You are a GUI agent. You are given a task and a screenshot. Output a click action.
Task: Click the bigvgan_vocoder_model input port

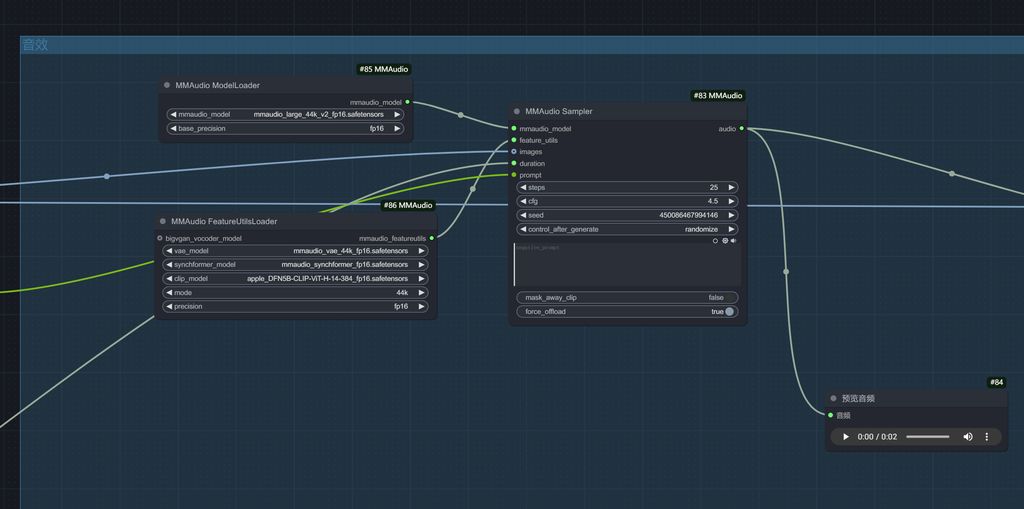coord(160,239)
